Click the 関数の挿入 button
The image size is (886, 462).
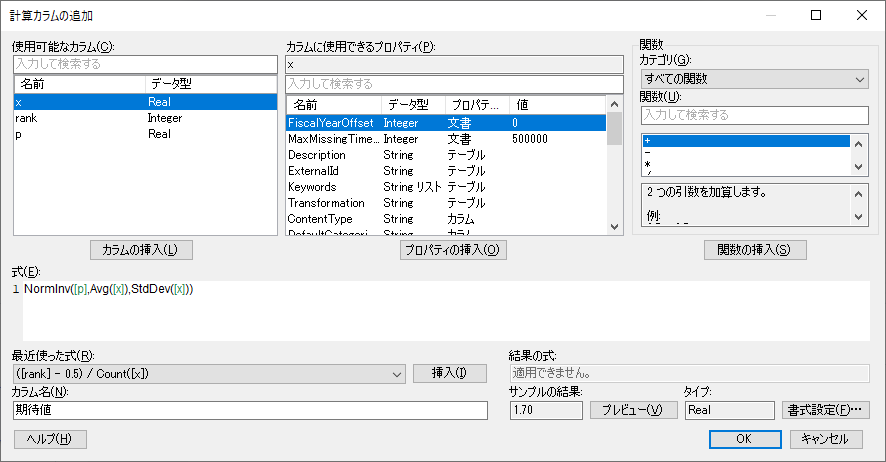755,250
